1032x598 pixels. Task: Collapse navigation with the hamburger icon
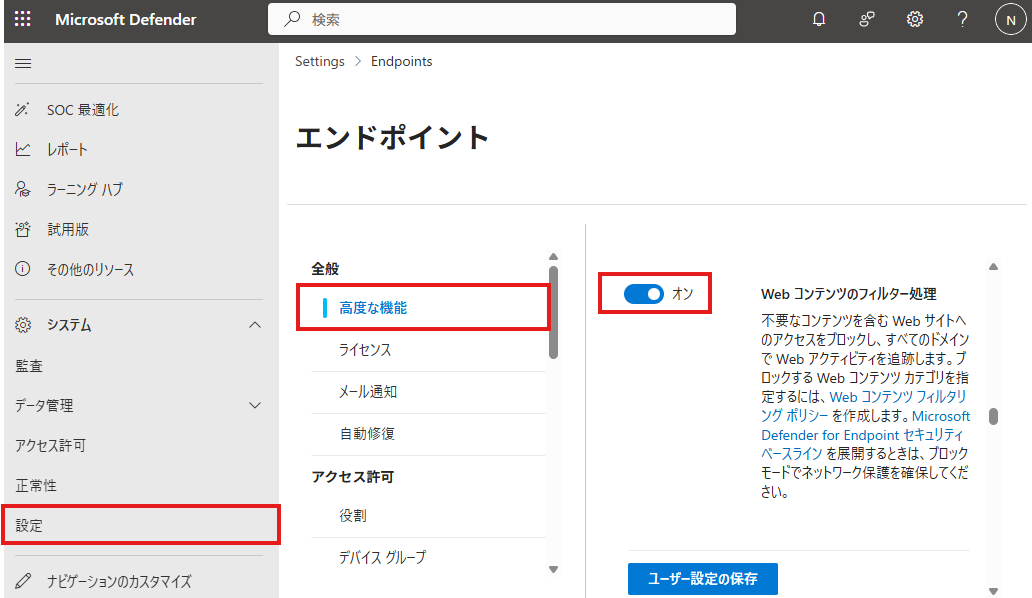[23, 63]
